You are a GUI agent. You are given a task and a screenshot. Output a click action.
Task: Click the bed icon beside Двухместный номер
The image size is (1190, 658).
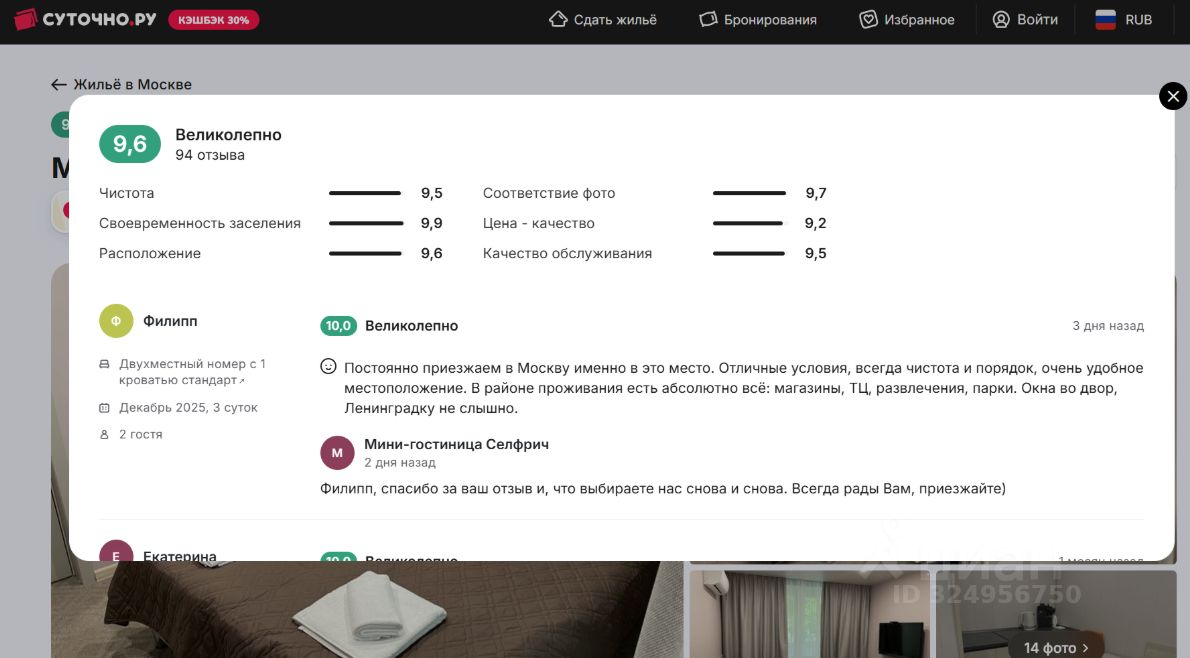click(x=105, y=364)
